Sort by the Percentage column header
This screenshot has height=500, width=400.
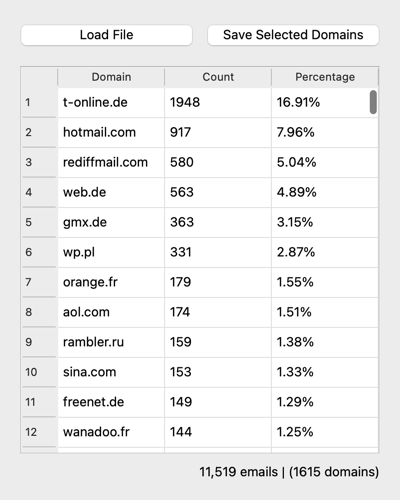pyautogui.click(x=325, y=77)
